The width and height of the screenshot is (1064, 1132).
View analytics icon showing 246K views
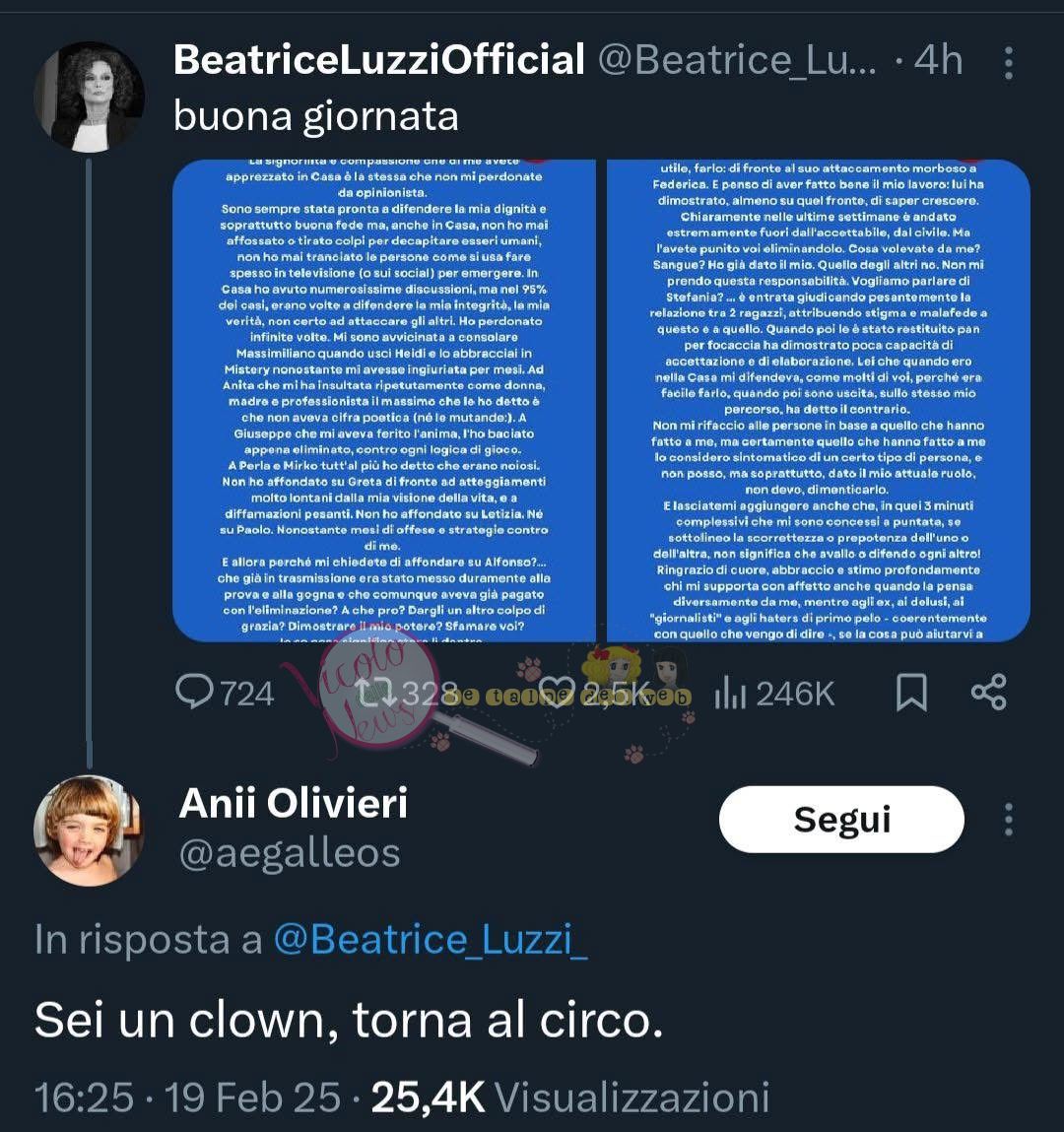tap(730, 693)
